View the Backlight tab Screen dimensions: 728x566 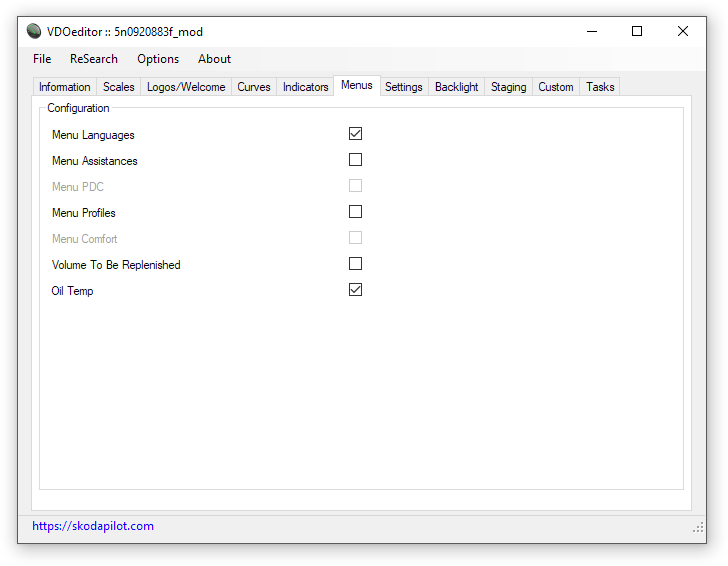click(x=457, y=87)
